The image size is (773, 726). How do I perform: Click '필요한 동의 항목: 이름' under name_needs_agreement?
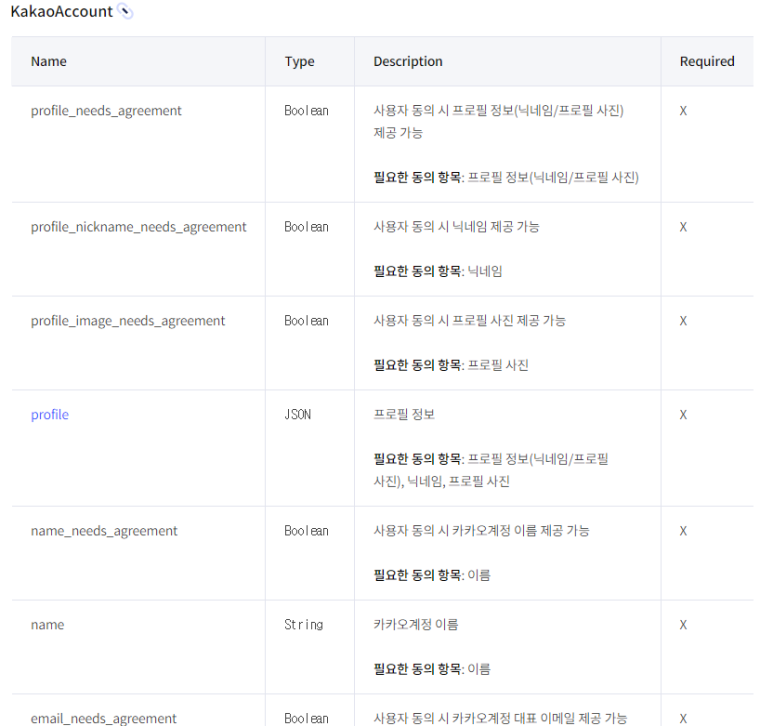[x=432, y=575]
